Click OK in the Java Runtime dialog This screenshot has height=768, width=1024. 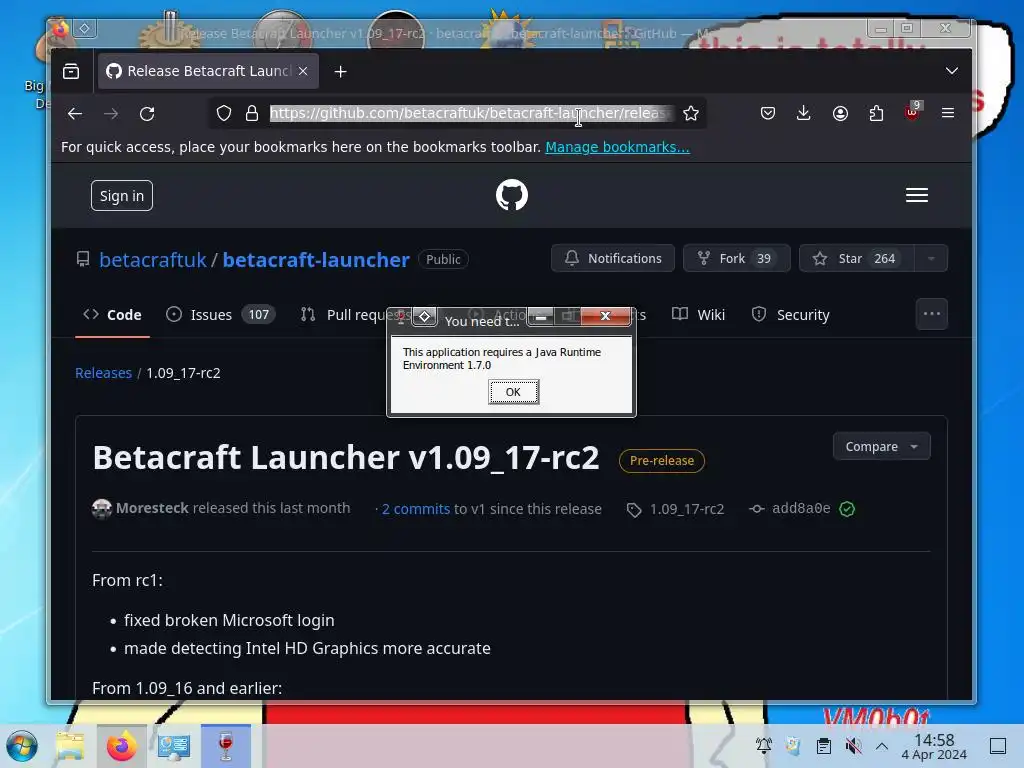coord(513,392)
